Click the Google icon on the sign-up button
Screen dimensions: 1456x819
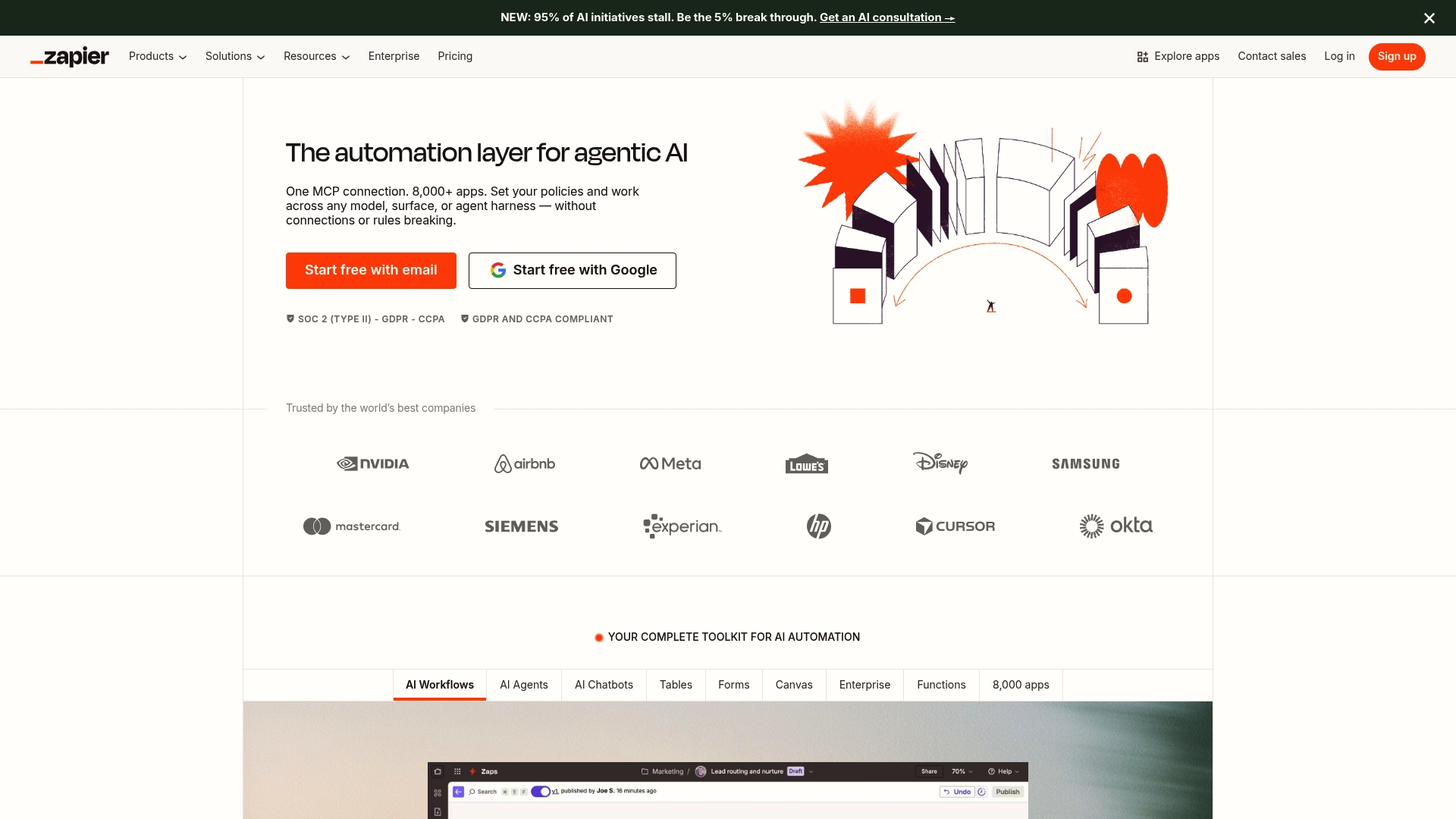click(x=498, y=270)
